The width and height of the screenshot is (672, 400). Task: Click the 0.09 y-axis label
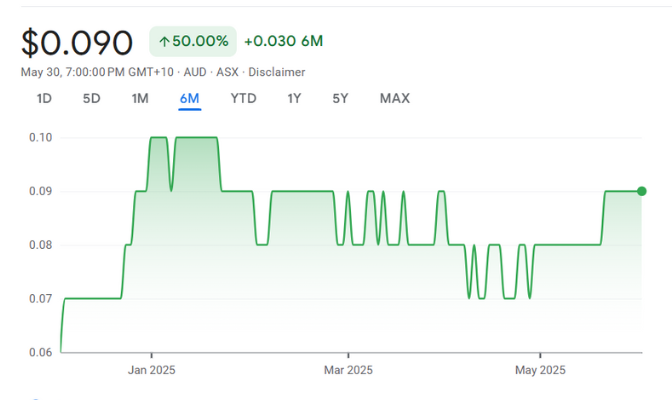[x=41, y=191]
